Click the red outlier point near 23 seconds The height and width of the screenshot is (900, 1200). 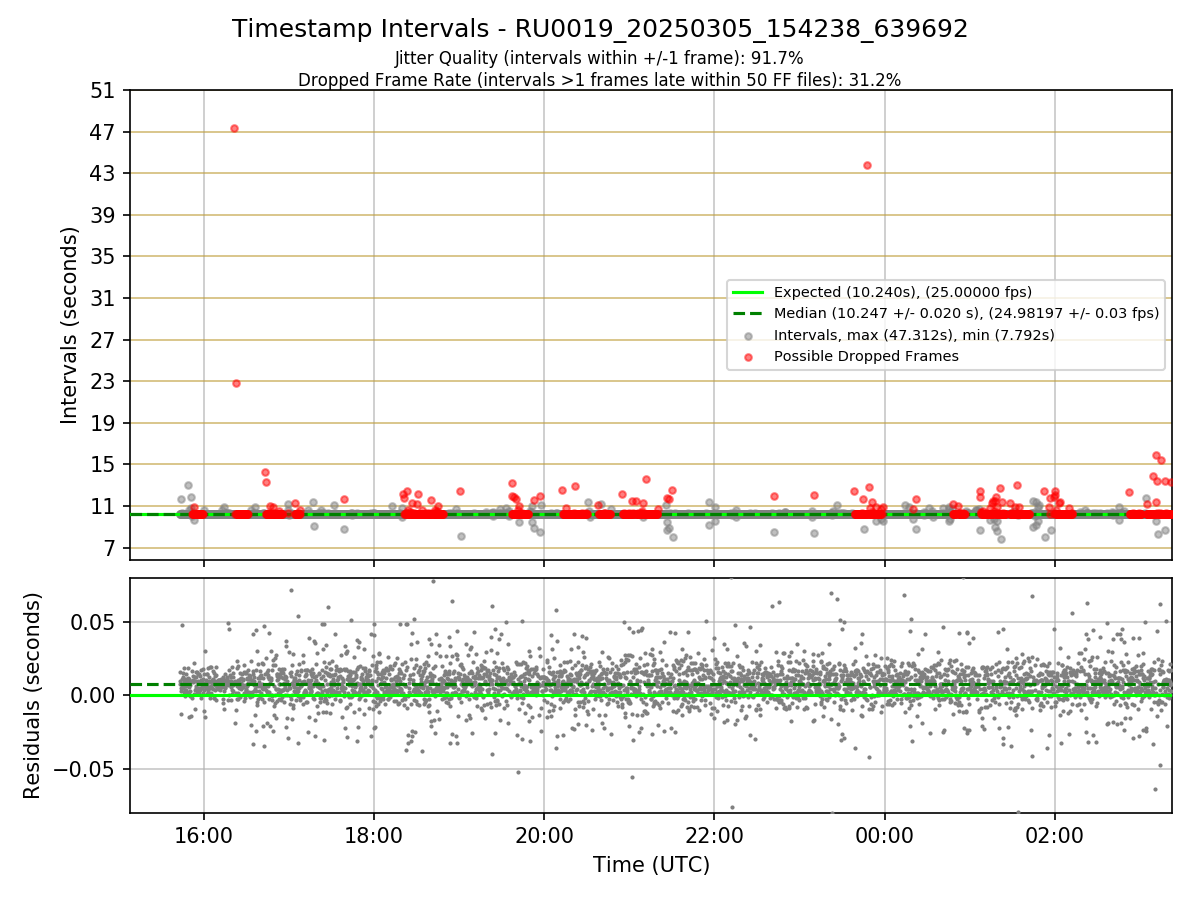(x=236, y=383)
